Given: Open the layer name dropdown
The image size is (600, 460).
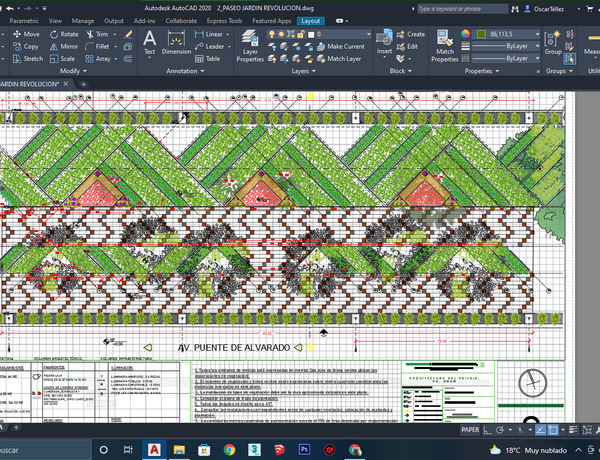Looking at the screenshot, I should (x=340, y=34).
